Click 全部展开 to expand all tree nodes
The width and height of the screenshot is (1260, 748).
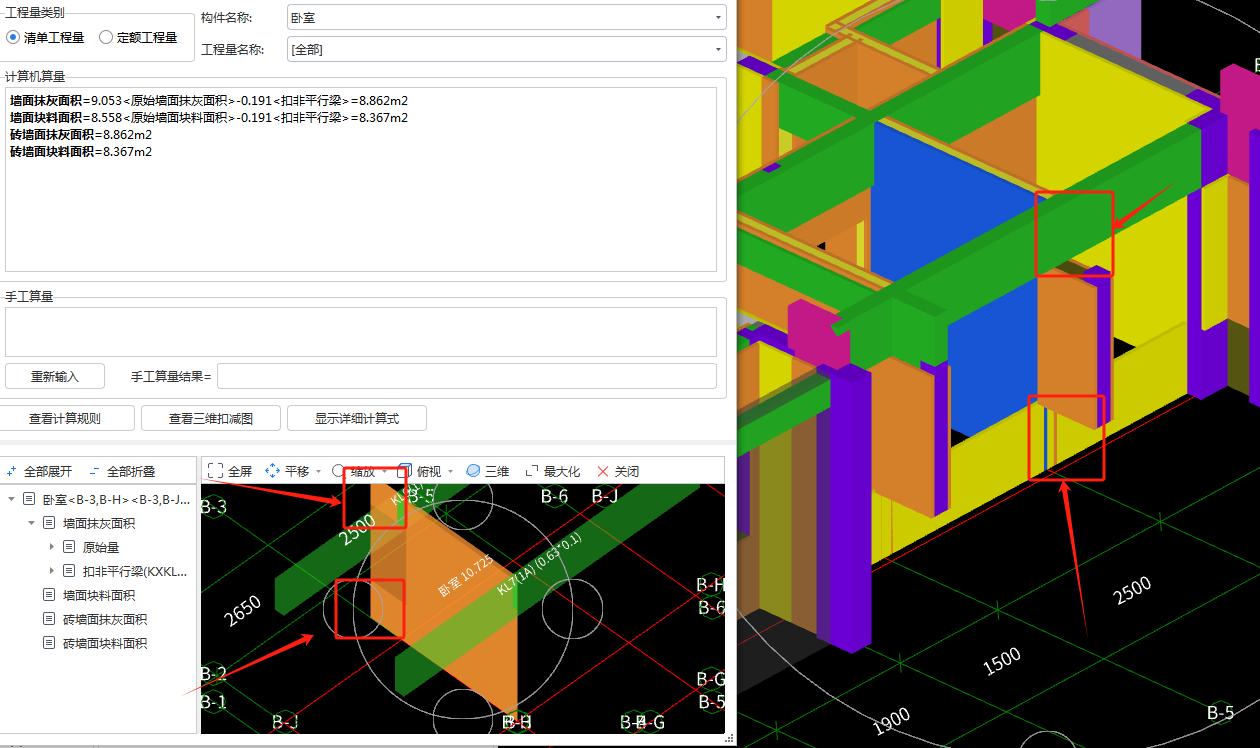click(x=39, y=471)
